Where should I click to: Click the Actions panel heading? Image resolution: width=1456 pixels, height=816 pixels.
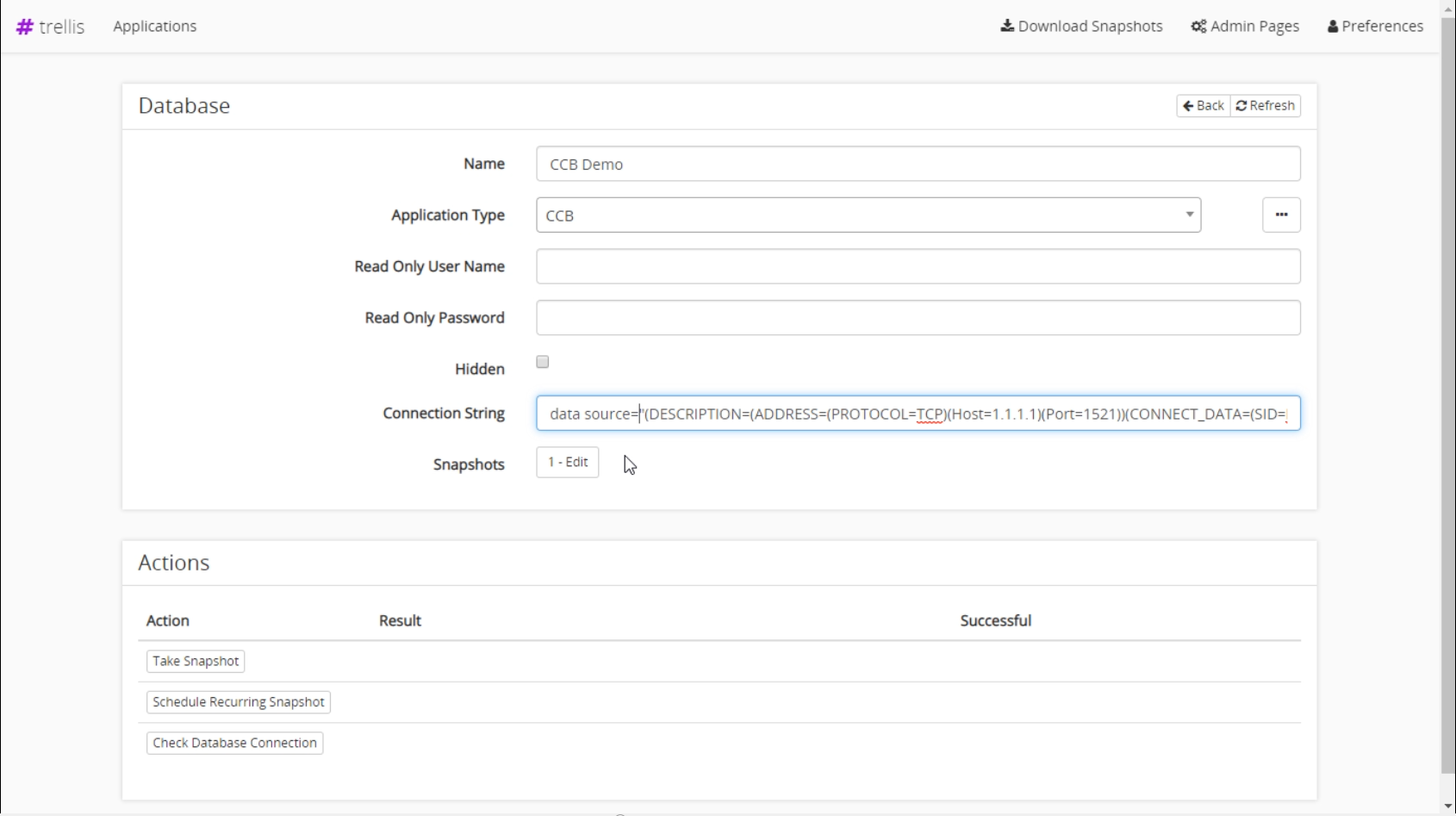(174, 562)
